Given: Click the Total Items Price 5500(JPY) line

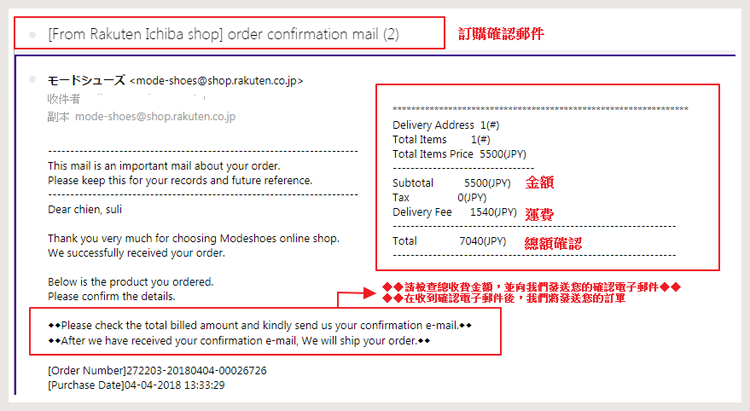Looking at the screenshot, I should (x=459, y=154).
